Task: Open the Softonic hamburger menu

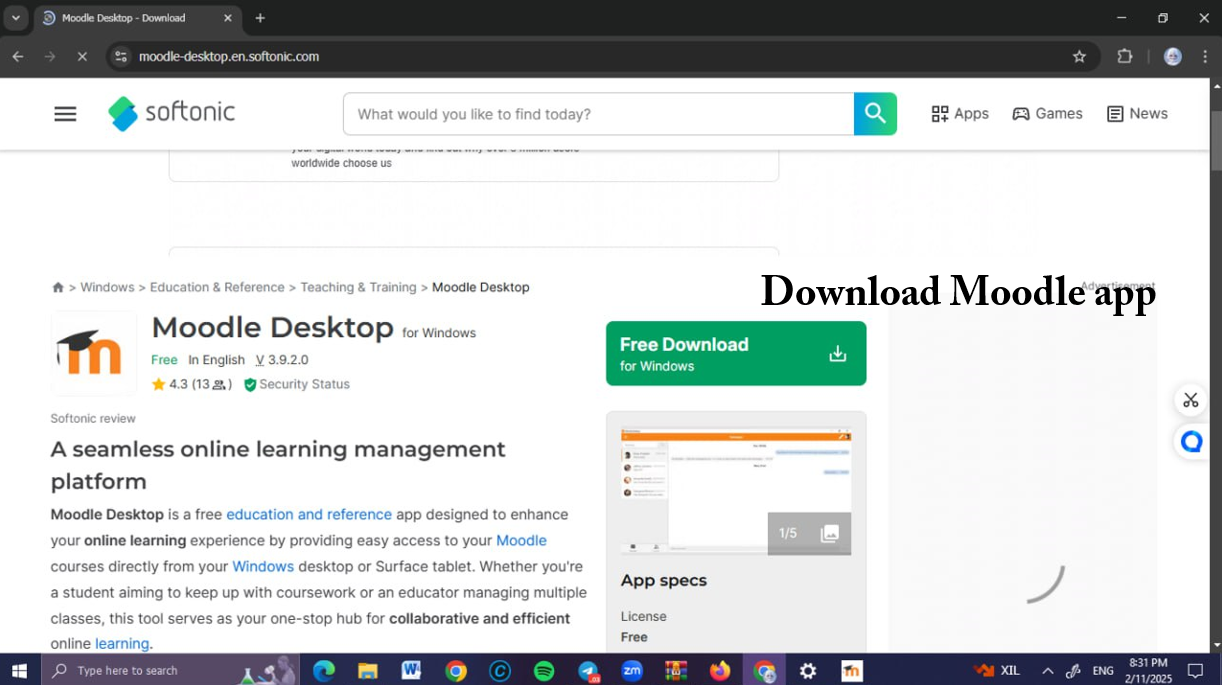Action: tap(65, 113)
